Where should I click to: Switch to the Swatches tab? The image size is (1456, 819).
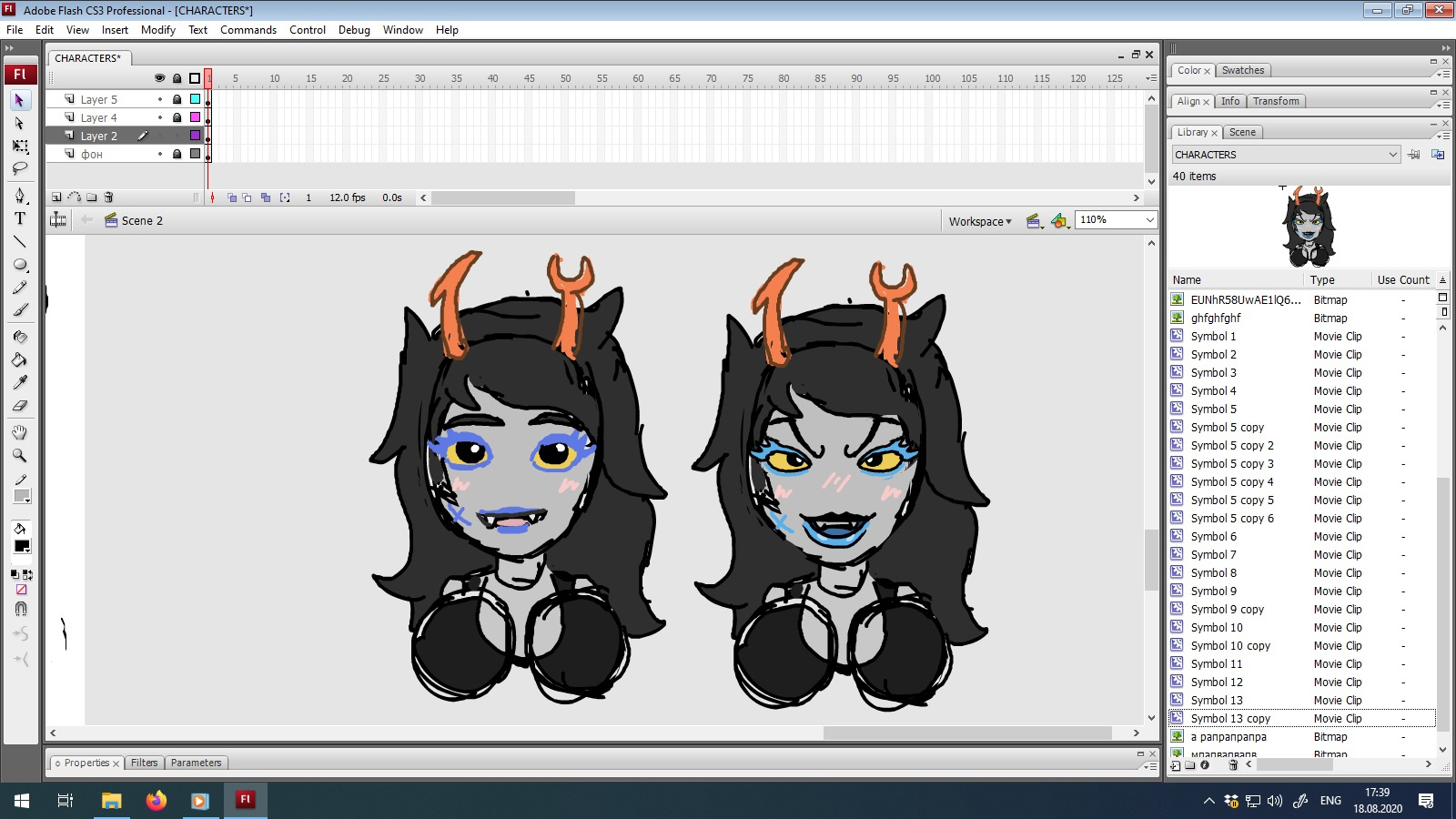1243,70
